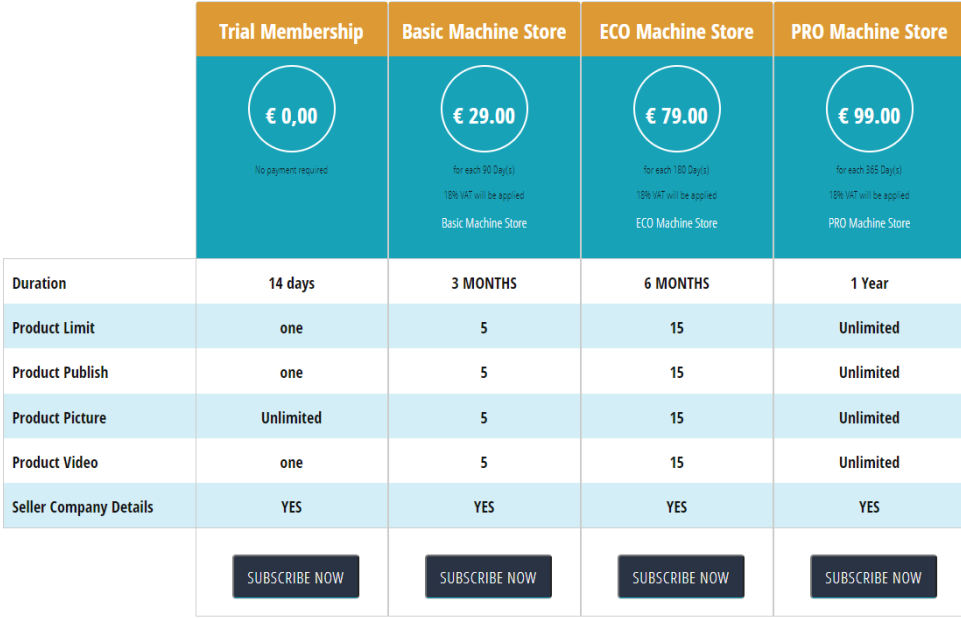This screenshot has width=961, height=619.
Task: Select the Product Video row label
Action: pos(55,462)
